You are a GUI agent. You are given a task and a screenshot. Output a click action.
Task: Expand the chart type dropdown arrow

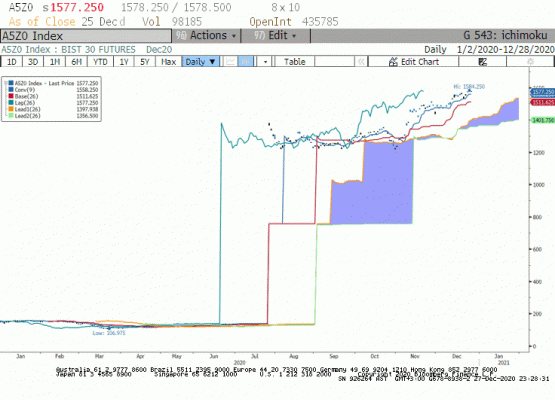coord(265,62)
